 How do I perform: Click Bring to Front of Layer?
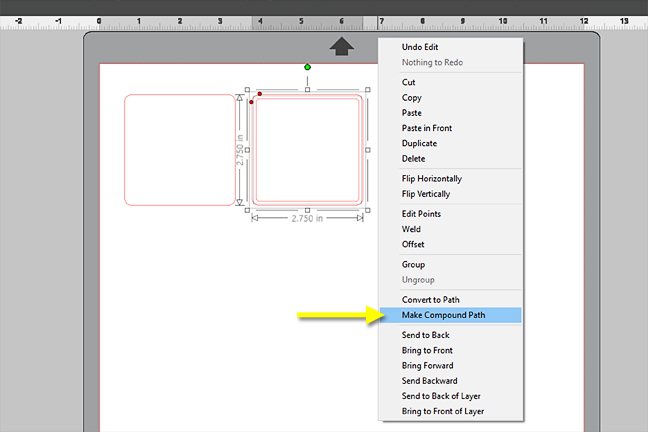point(450,411)
